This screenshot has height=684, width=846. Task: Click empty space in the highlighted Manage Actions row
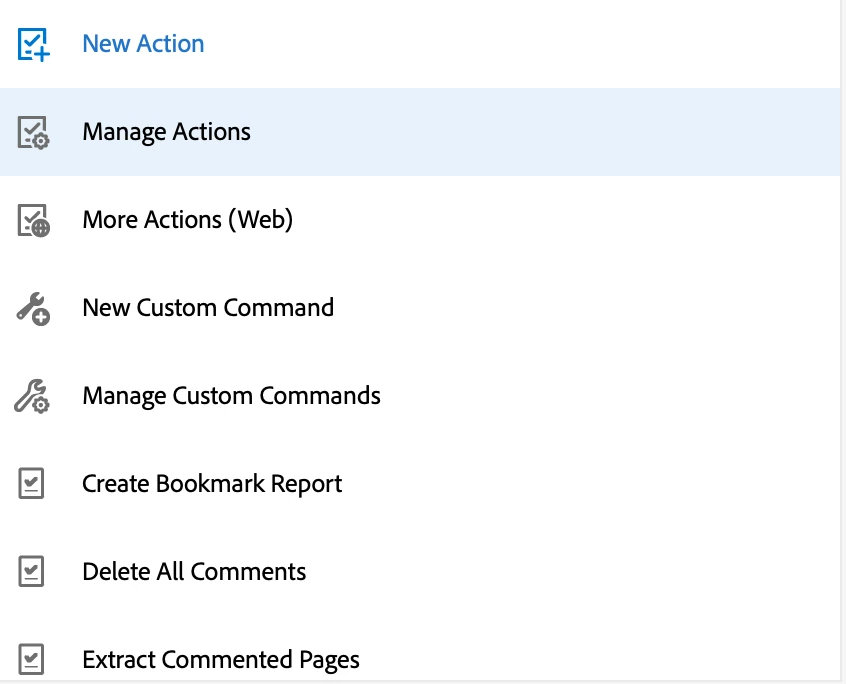click(550, 132)
